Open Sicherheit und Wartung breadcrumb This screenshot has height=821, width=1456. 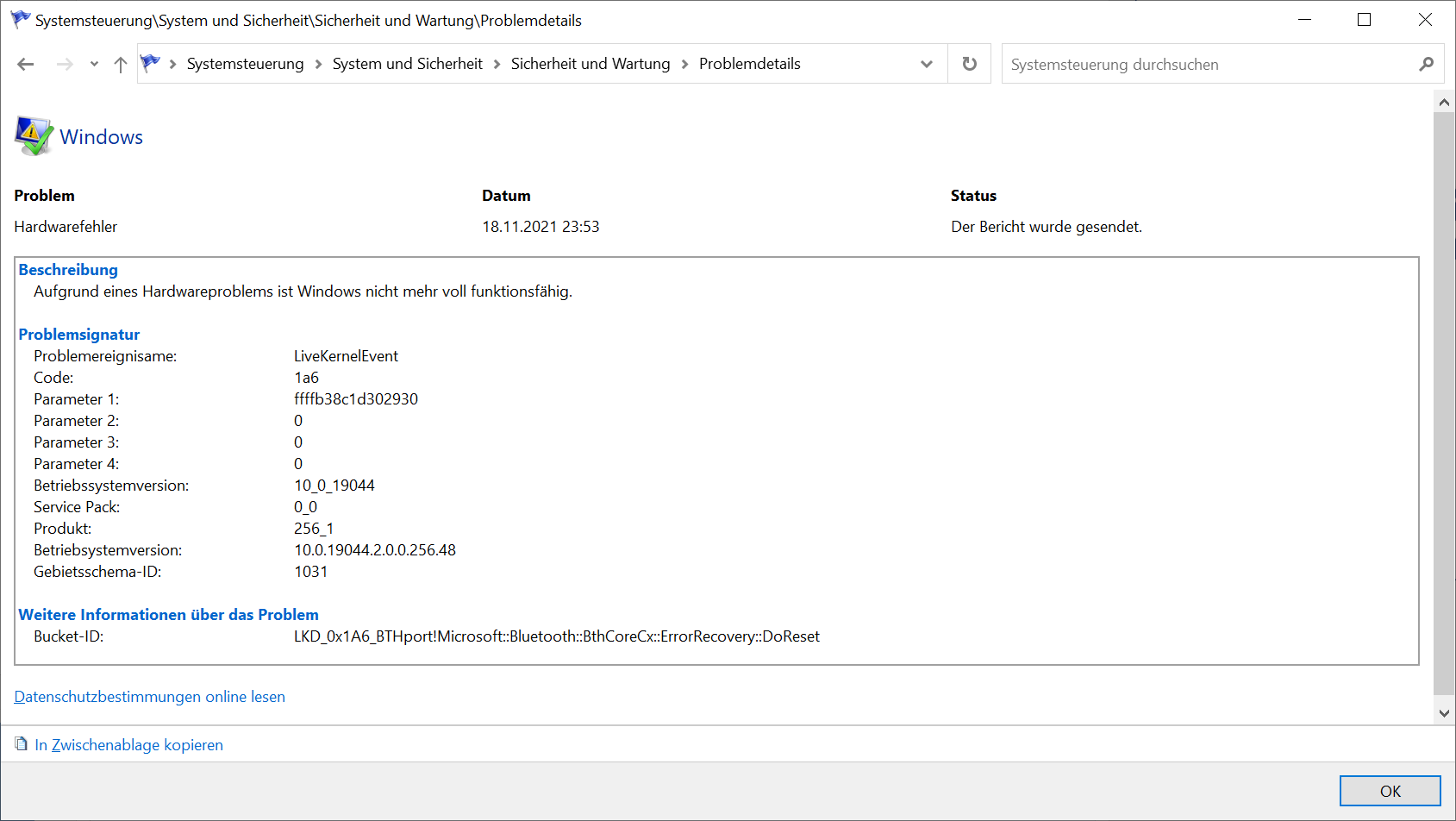[591, 64]
